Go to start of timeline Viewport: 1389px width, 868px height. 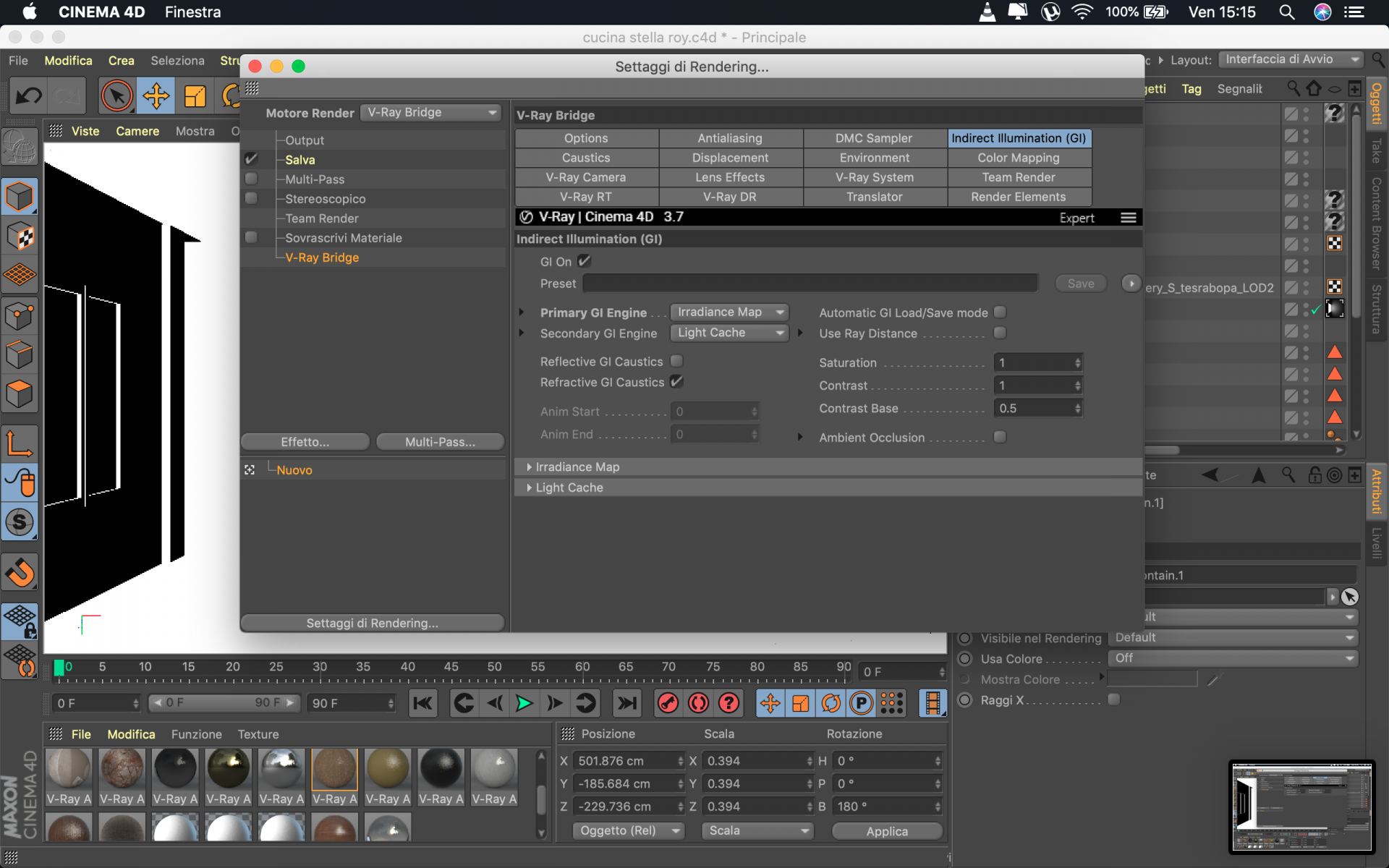[423, 703]
